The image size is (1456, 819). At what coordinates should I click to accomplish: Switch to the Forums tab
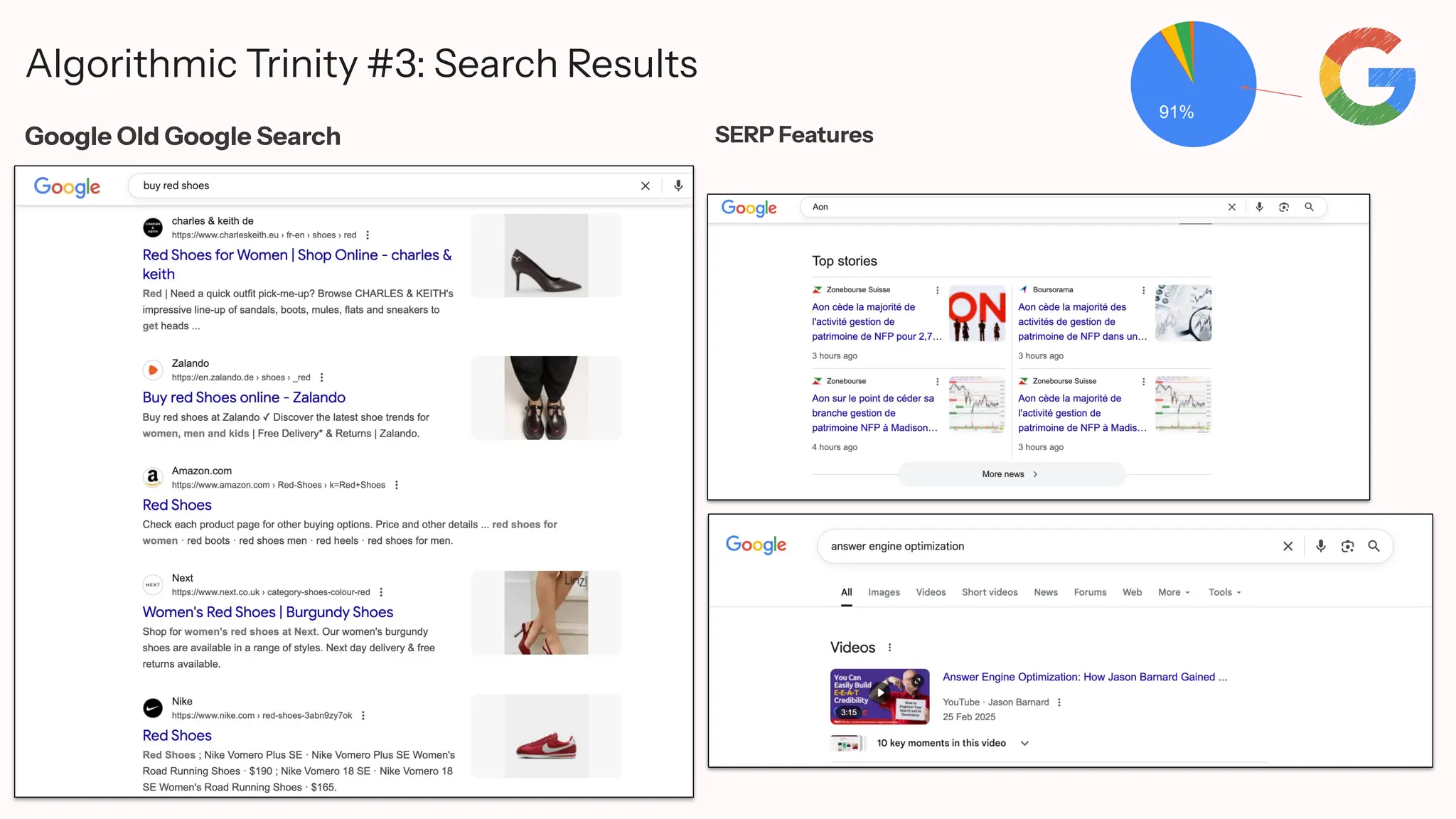coord(1090,592)
